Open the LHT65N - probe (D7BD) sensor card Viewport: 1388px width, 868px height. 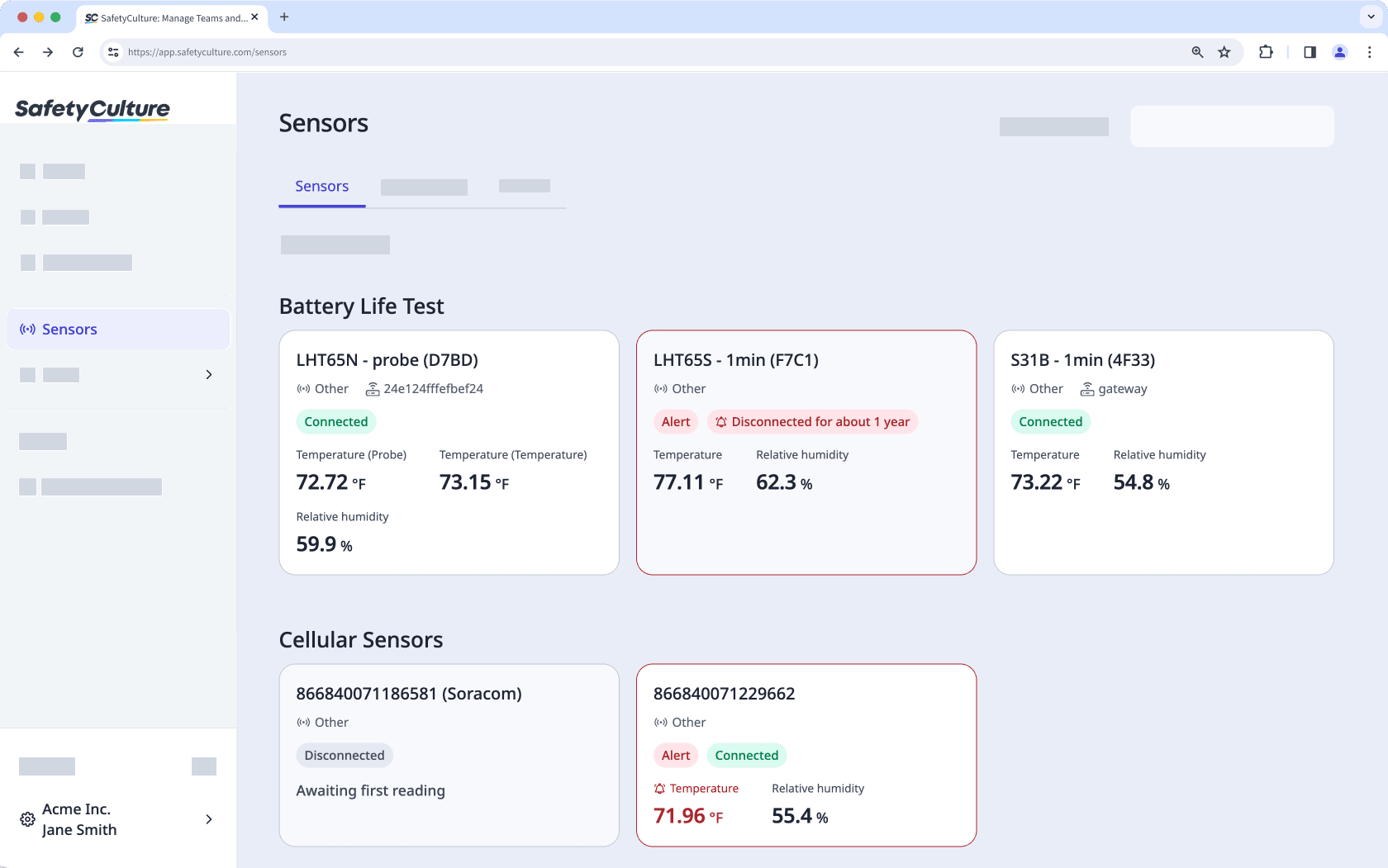449,452
